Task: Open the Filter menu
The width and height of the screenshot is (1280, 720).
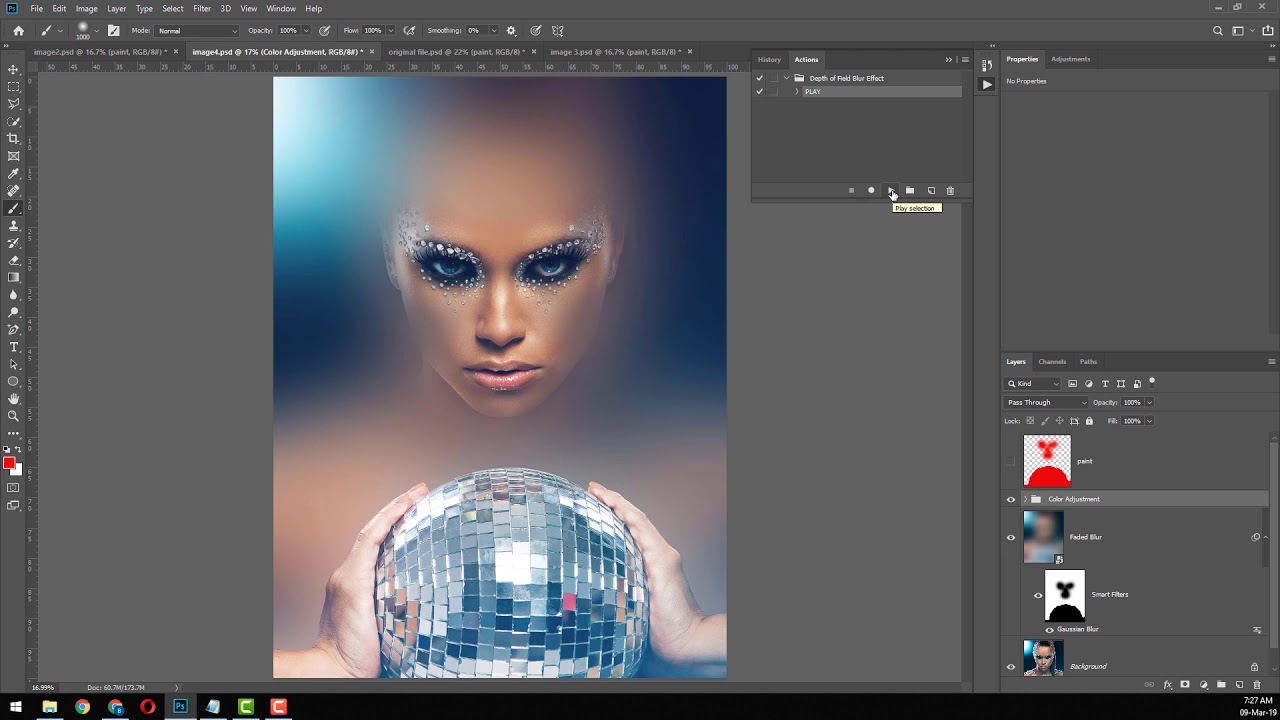Action: point(202,8)
